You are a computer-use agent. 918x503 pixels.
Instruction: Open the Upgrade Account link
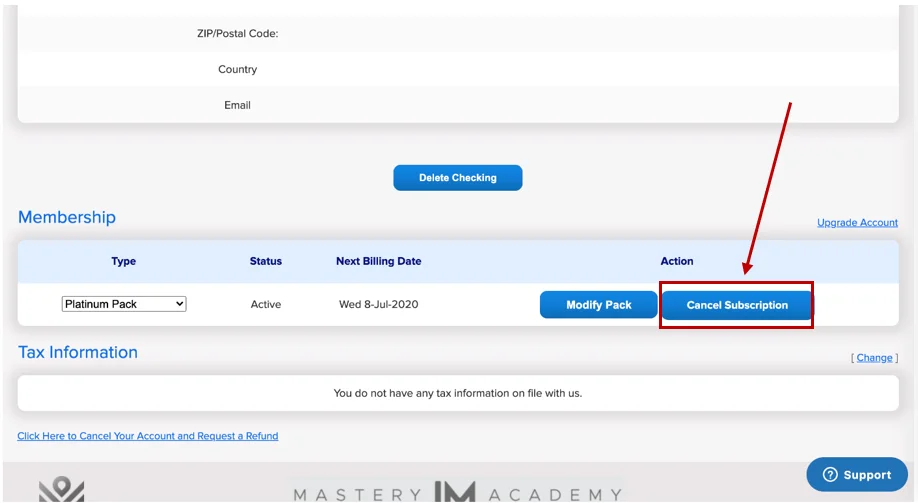(857, 223)
